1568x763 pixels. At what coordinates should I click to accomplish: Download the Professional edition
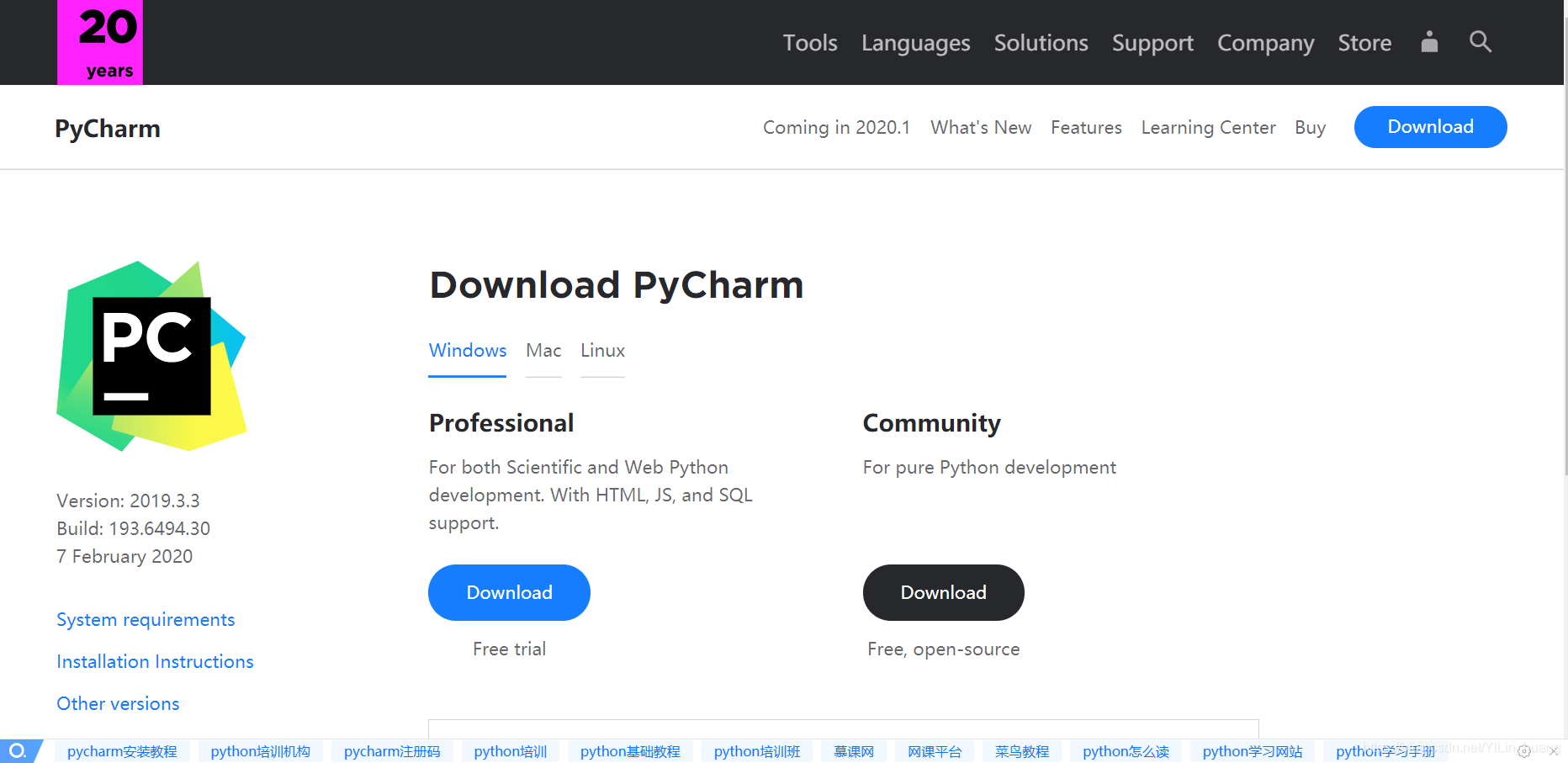pyautogui.click(x=509, y=592)
